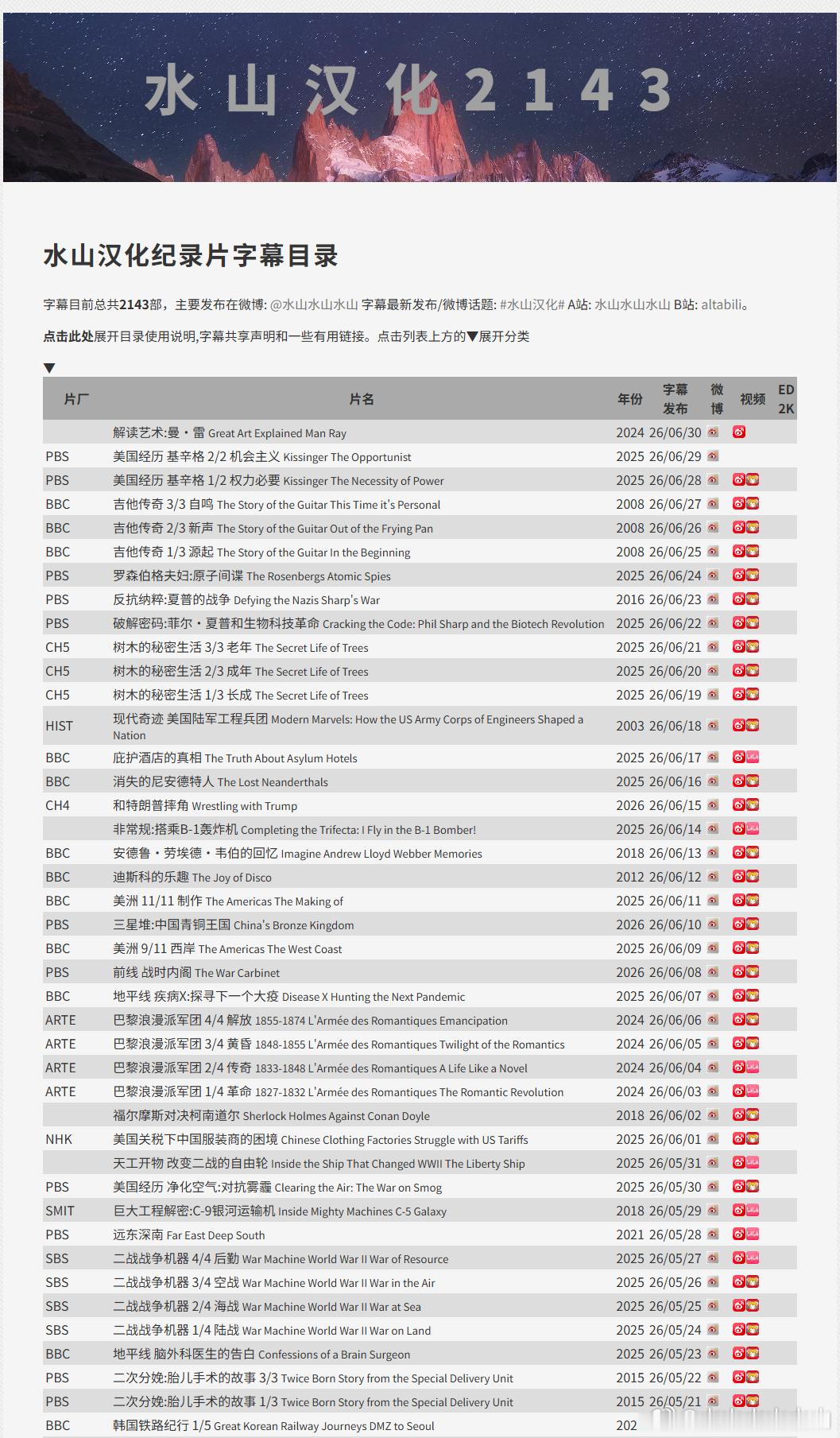Open Bilibili video icon for B-1 Bomber row
840x1438 pixels.
click(x=753, y=828)
